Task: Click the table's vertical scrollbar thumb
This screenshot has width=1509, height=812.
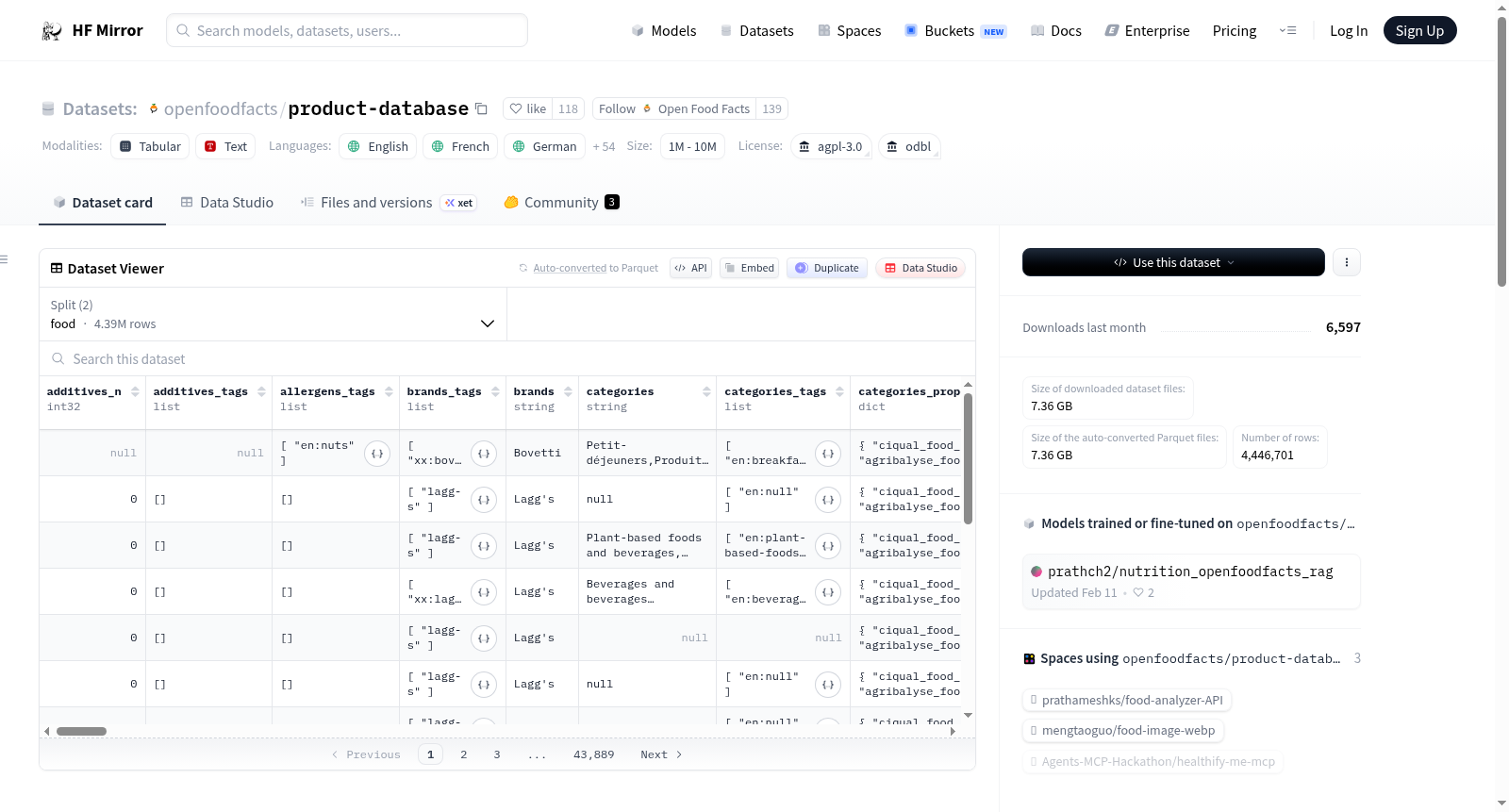Action: (x=968, y=458)
